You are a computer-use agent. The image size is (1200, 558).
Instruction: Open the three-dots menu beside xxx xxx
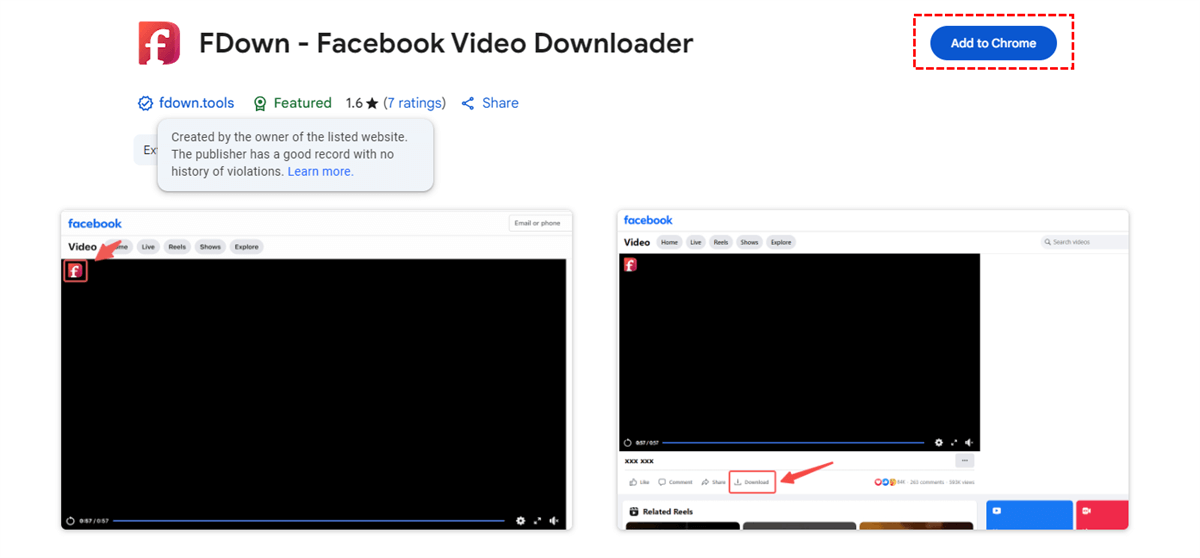[964, 461]
